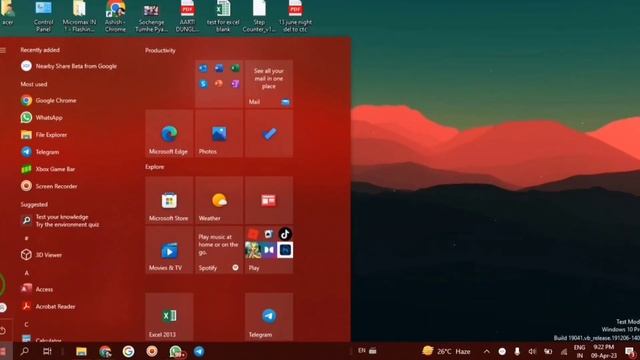The height and width of the screenshot is (360, 640).
Task: Open suggested Test your knowledge quiz
Action: [60, 221]
